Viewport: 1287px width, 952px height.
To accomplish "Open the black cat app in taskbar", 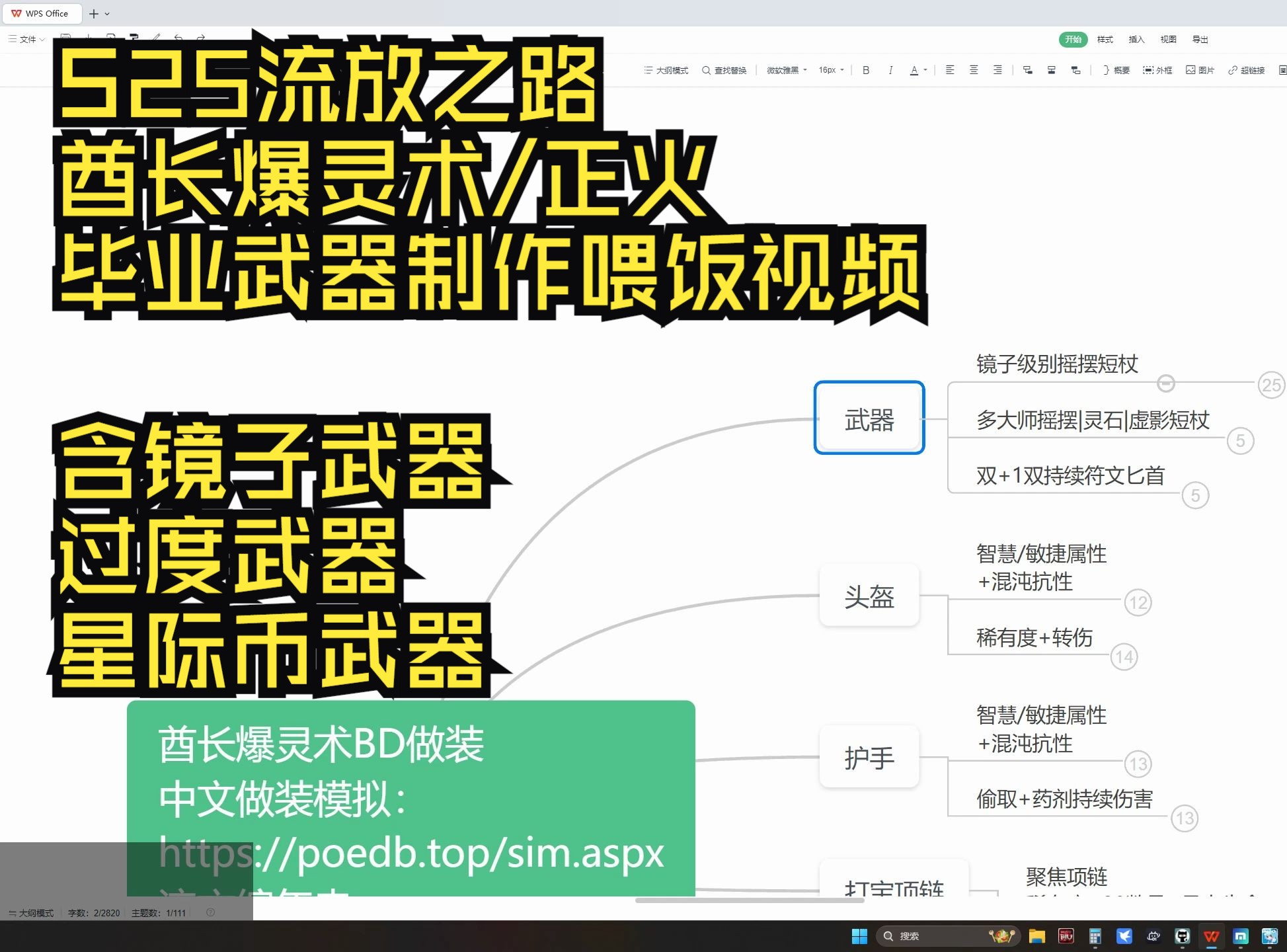I will pos(1182,936).
